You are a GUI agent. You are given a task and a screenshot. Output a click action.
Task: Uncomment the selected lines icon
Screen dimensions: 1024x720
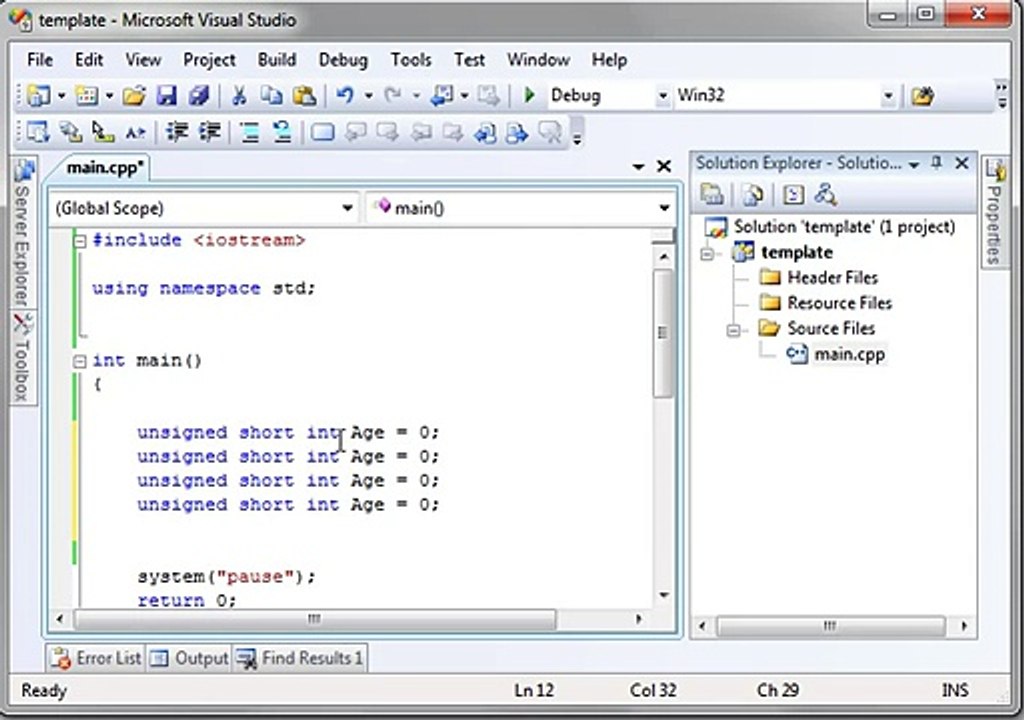point(282,133)
